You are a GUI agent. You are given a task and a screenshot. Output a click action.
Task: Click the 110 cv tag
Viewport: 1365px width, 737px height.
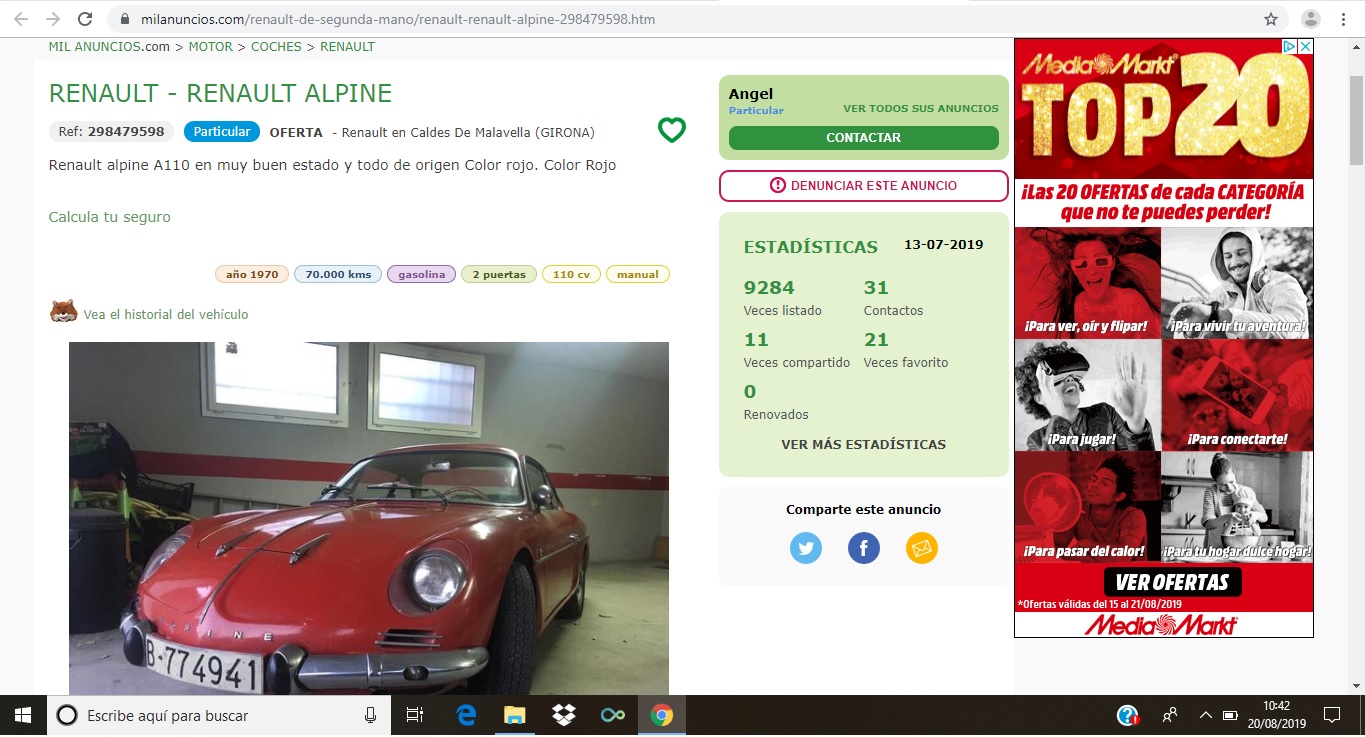tap(571, 274)
